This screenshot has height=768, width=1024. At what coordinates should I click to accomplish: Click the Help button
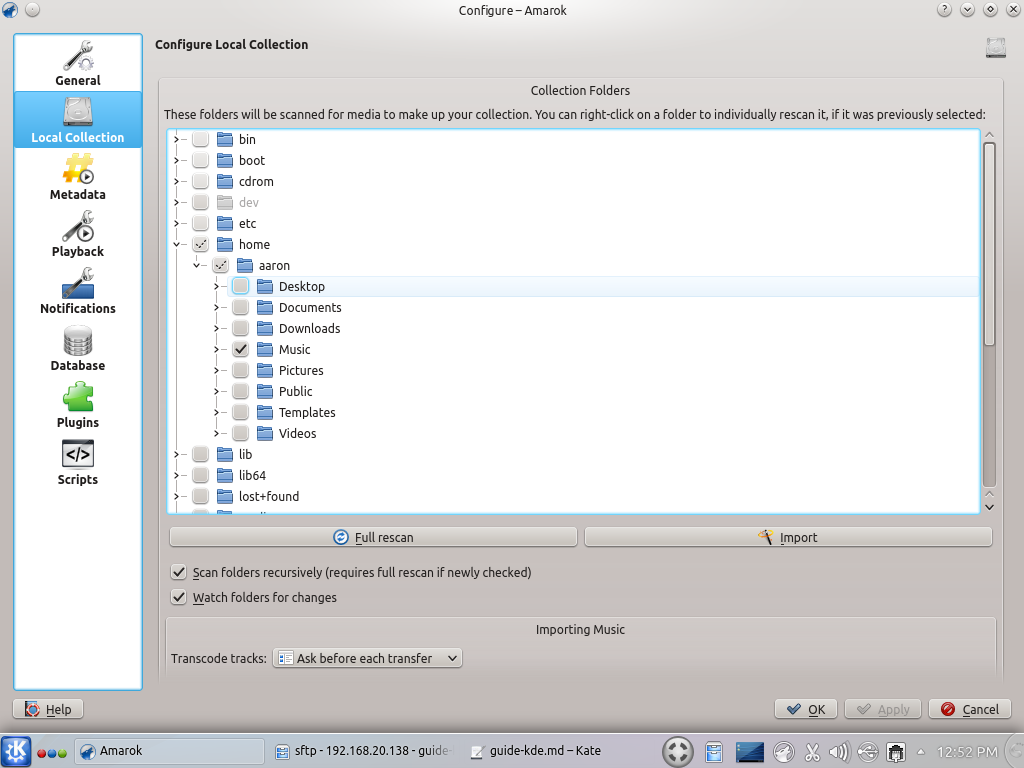(x=48, y=709)
